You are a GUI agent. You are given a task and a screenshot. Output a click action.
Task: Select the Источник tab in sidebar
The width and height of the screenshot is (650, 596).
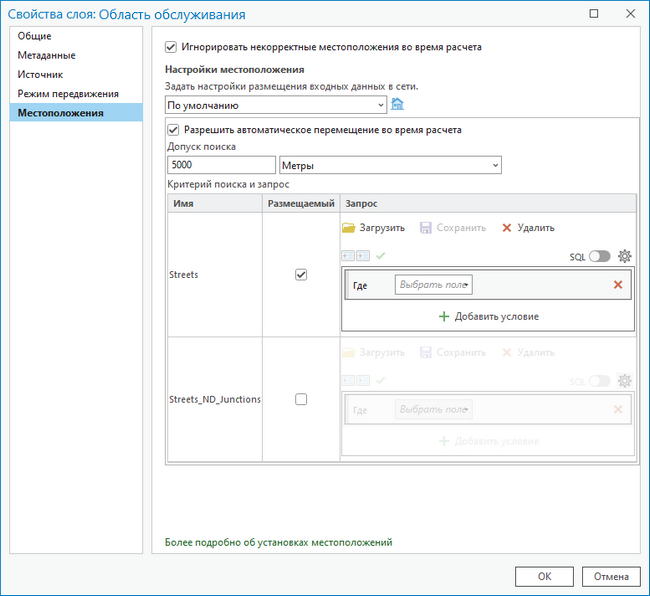point(40,74)
